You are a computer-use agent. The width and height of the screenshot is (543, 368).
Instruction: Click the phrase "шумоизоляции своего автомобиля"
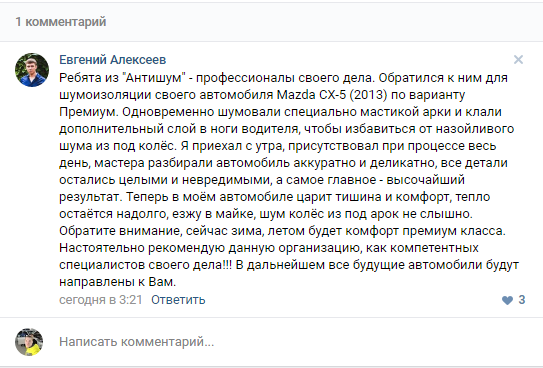click(x=166, y=95)
